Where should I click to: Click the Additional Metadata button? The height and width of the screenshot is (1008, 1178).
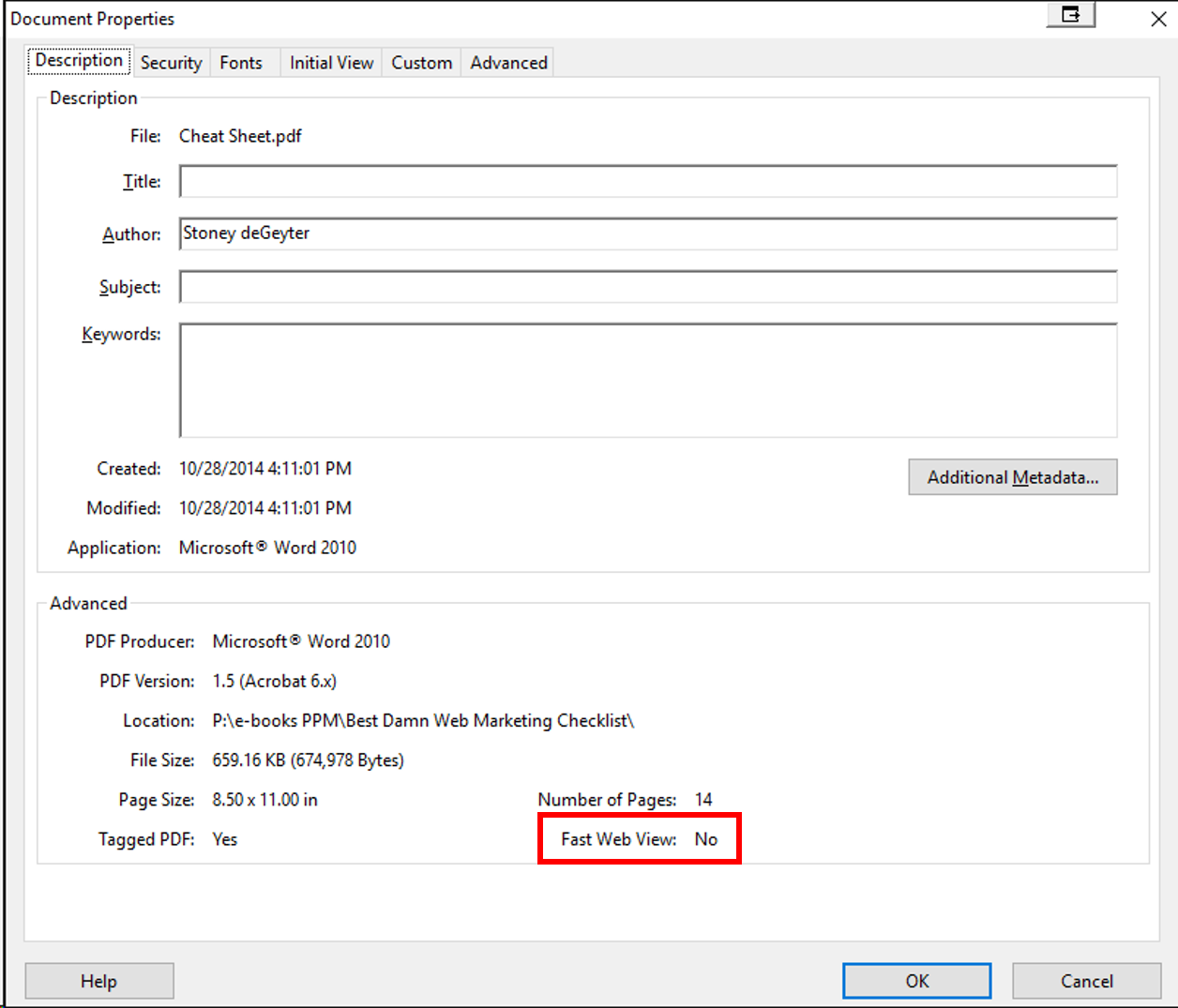1012,477
